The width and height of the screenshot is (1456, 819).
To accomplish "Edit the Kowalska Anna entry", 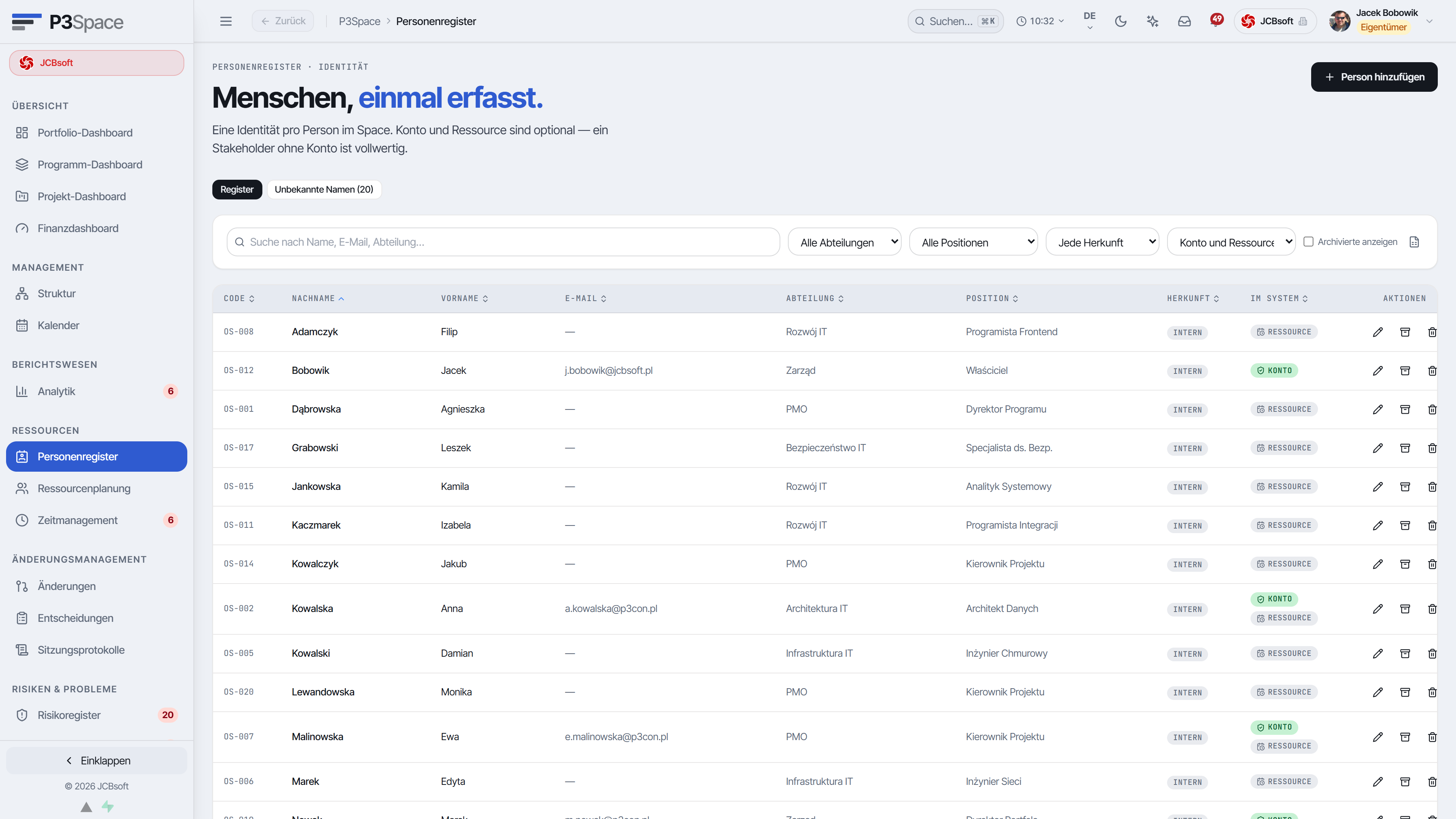I will 1378,609.
